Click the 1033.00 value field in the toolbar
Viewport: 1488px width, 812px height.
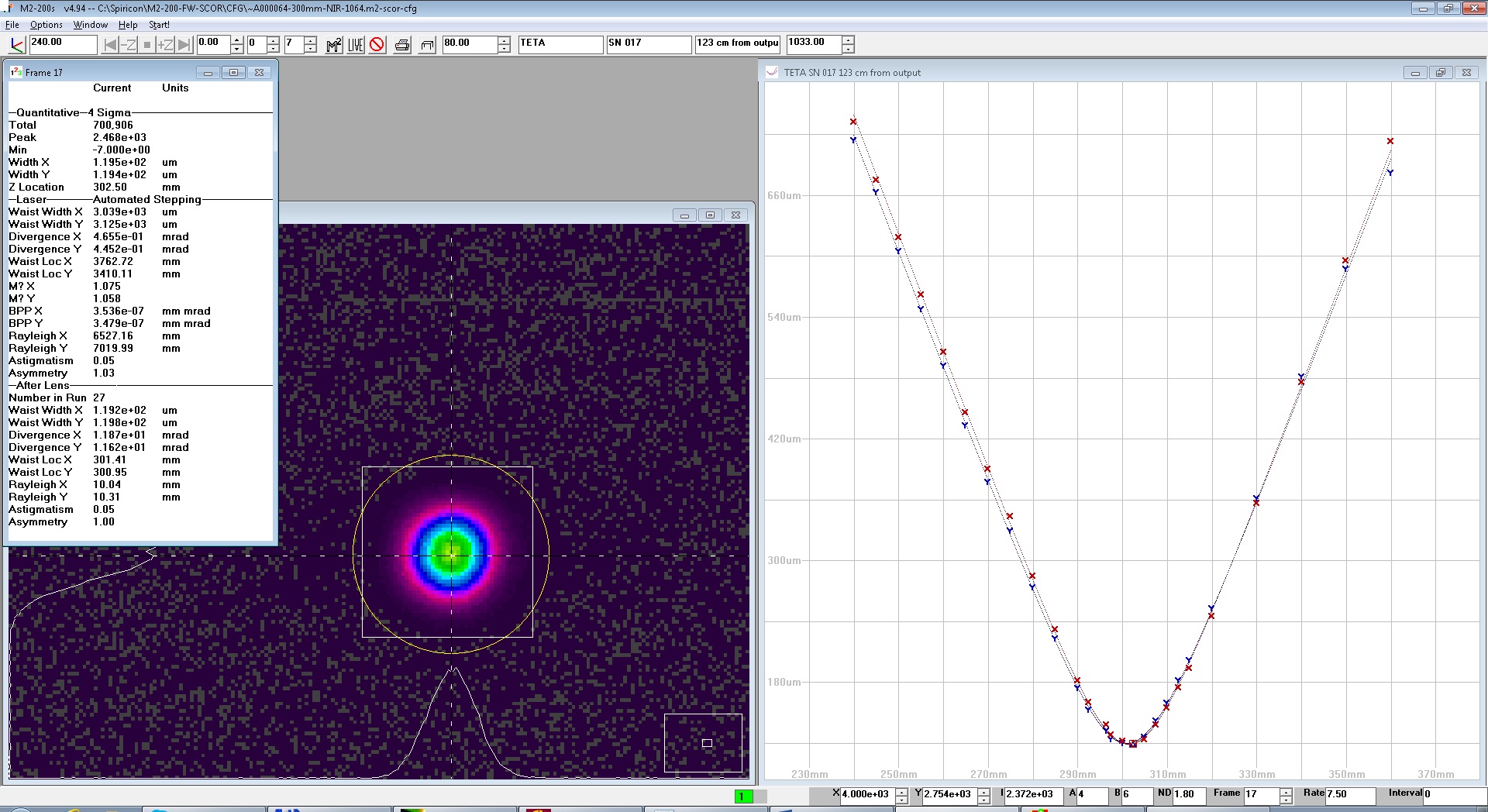[814, 44]
